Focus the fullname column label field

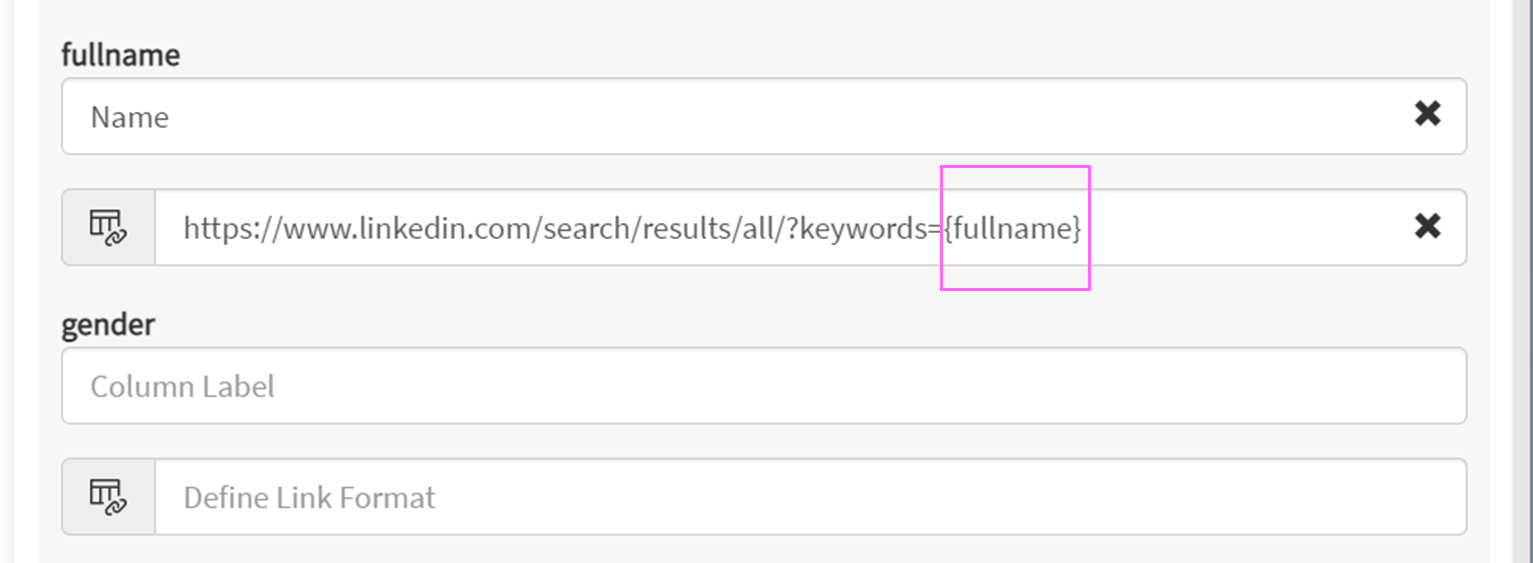tap(764, 116)
